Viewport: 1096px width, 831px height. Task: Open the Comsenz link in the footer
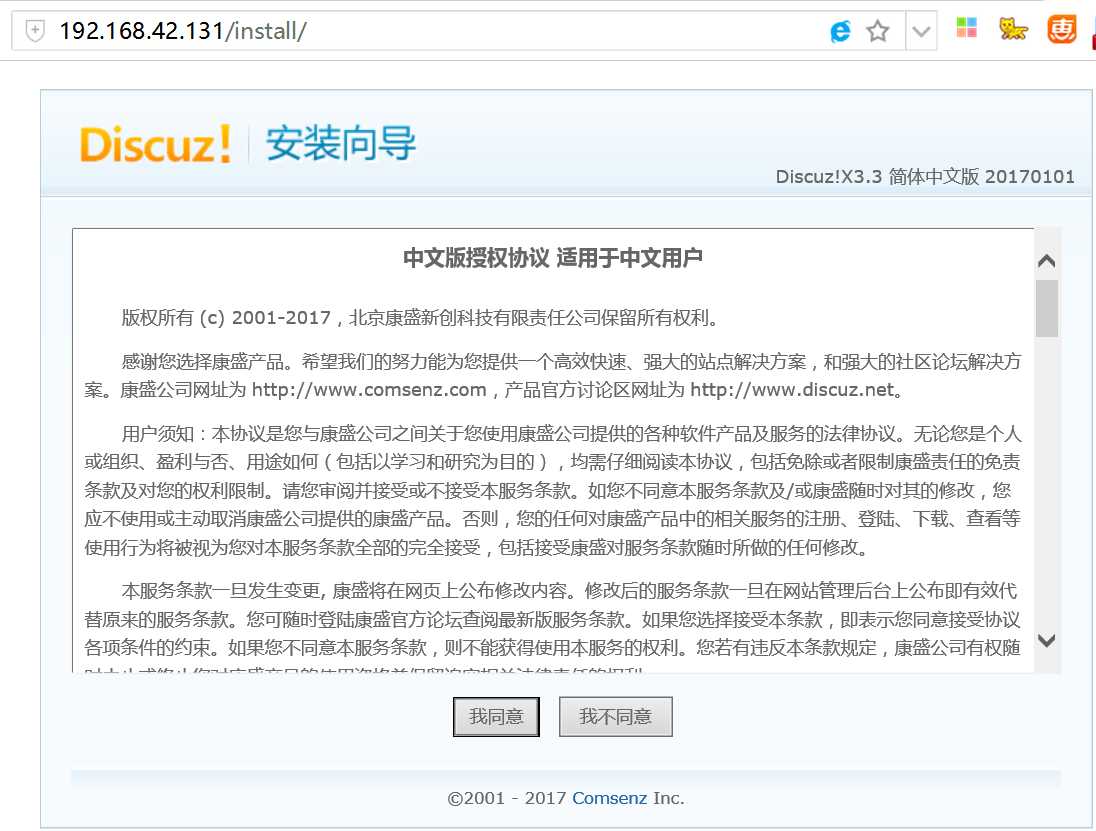[610, 798]
